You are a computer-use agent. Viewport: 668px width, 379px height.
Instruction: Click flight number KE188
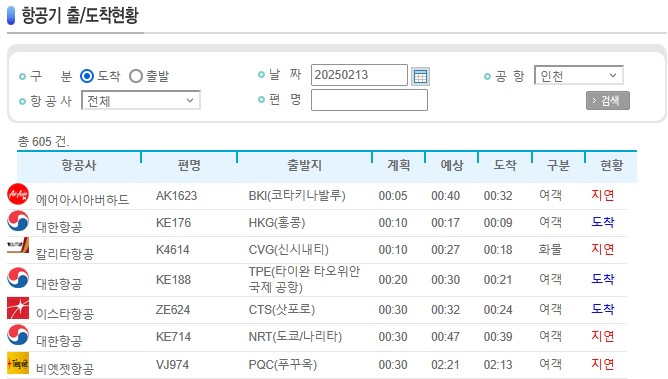tap(173, 280)
